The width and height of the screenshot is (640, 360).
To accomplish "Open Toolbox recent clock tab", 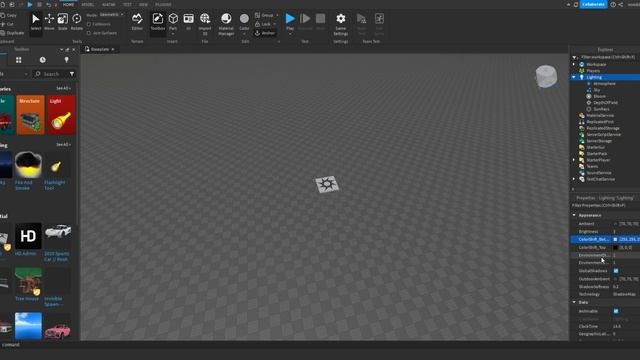I will pyautogui.click(x=42, y=60).
